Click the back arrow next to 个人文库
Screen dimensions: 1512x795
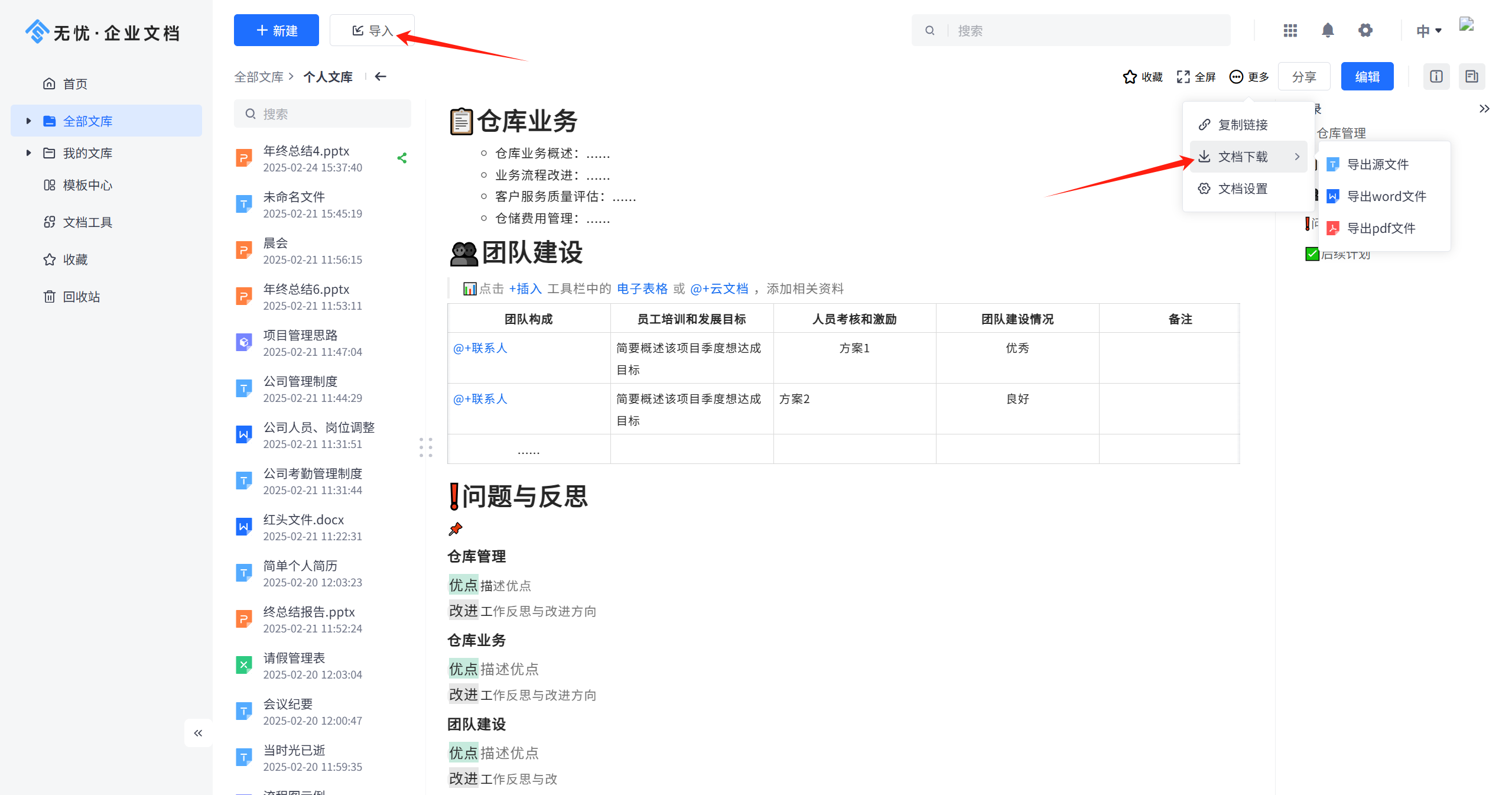381,76
